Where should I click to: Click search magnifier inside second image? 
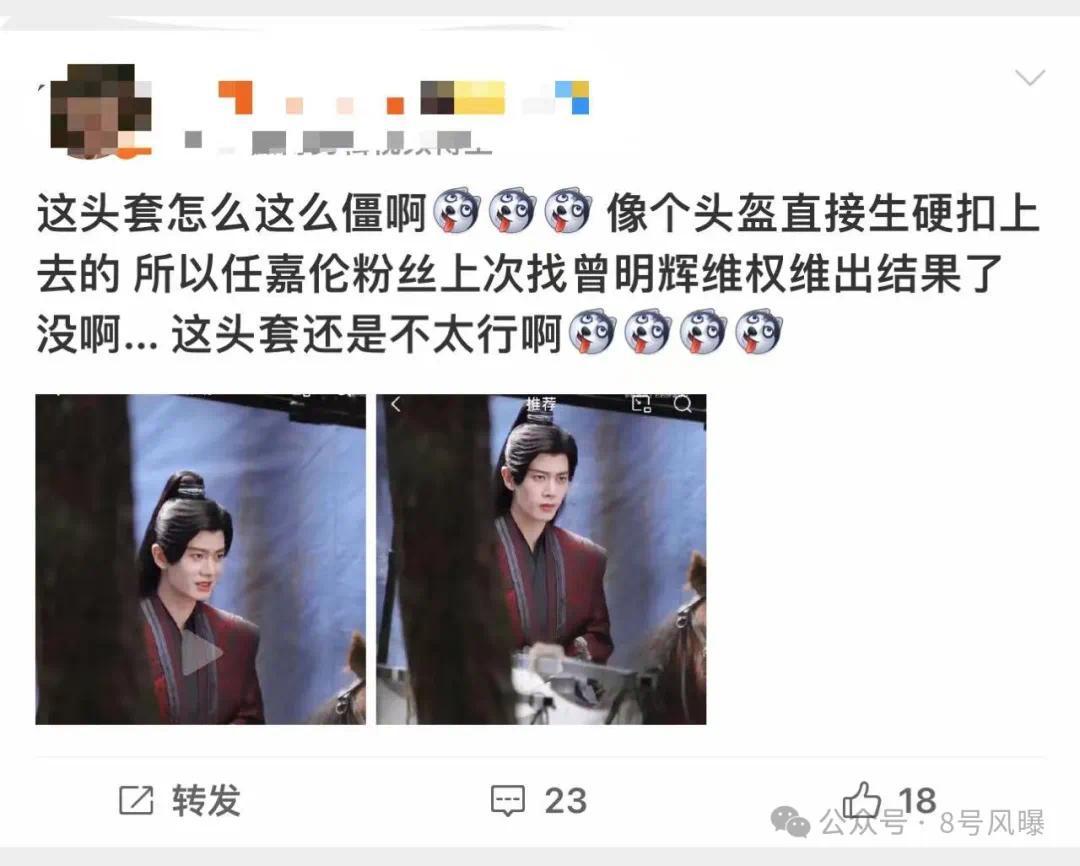tap(682, 404)
